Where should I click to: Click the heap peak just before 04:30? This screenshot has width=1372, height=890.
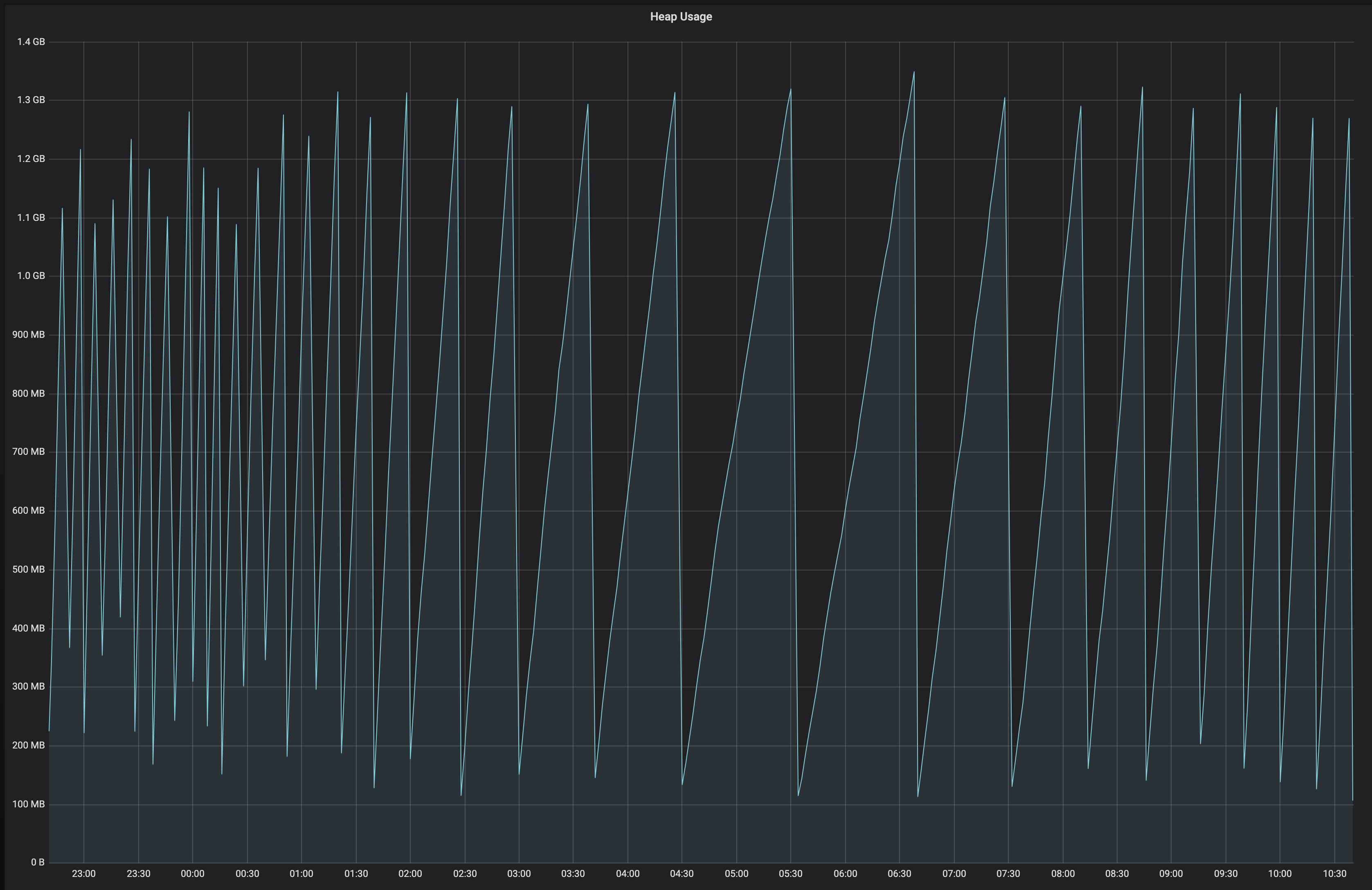coord(675,93)
